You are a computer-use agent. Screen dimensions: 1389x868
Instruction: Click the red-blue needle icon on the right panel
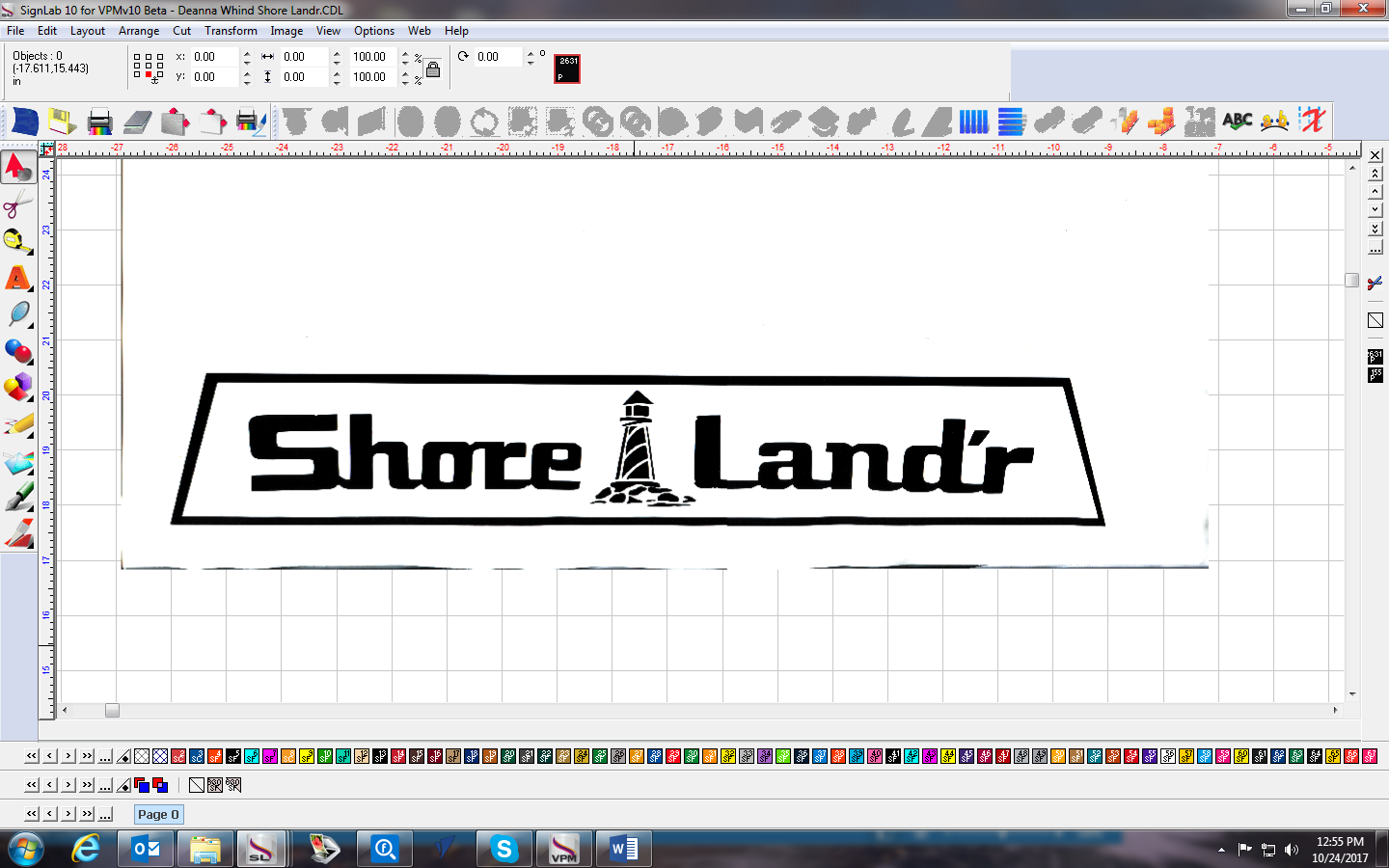1375,283
